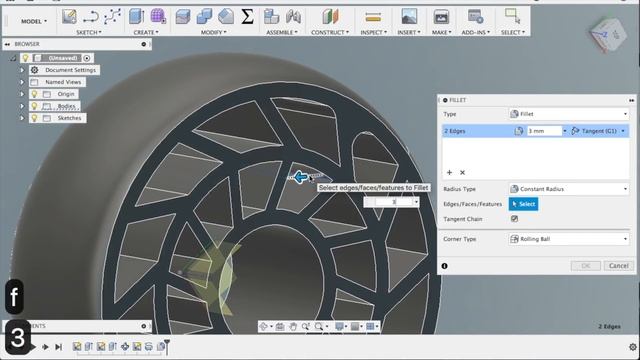Activate the Extrude tool in Create
Image resolution: width=640 pixels, height=360 pixels.
coord(136,17)
